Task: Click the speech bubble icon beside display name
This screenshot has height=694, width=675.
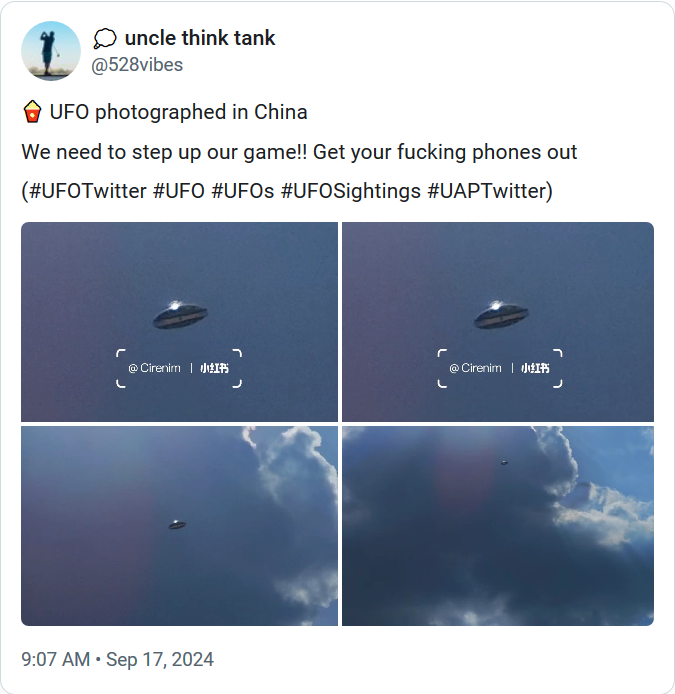Action: point(105,39)
